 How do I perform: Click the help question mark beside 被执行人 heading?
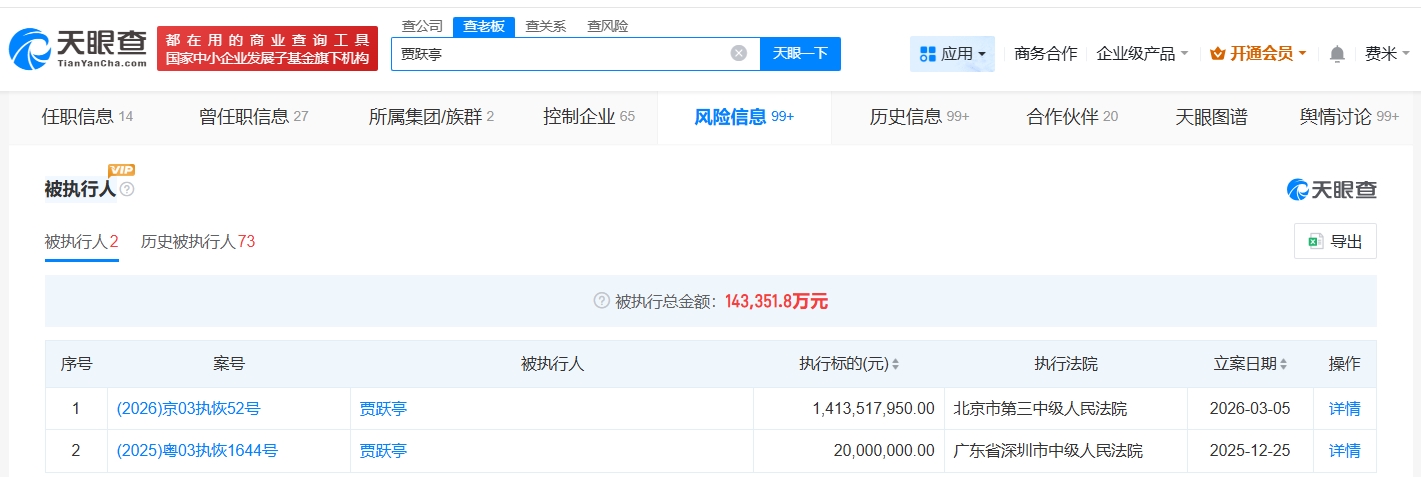[x=127, y=189]
